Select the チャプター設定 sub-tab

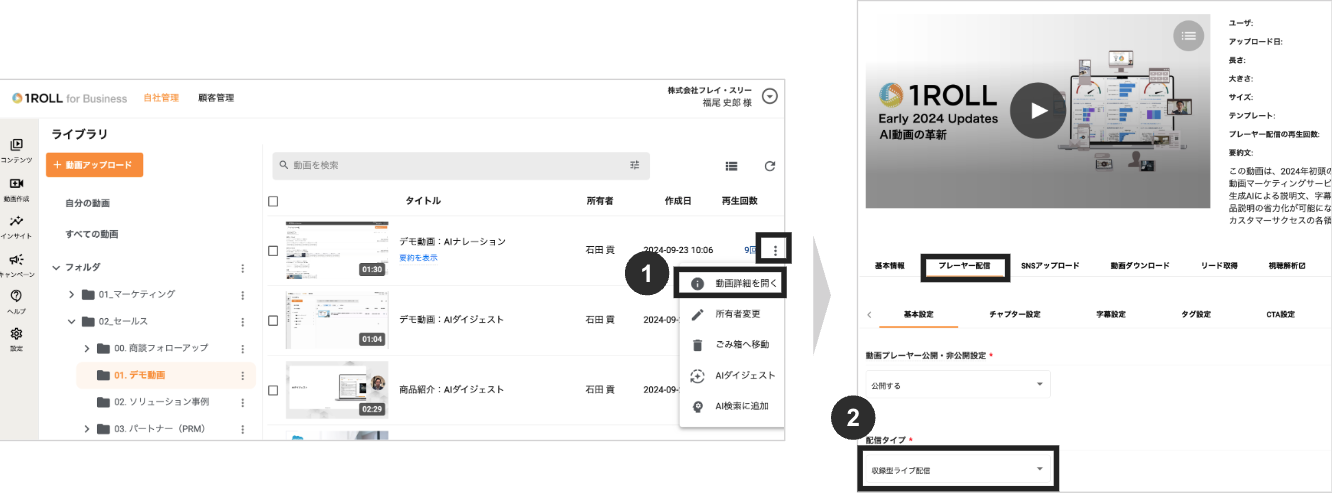(1014, 314)
